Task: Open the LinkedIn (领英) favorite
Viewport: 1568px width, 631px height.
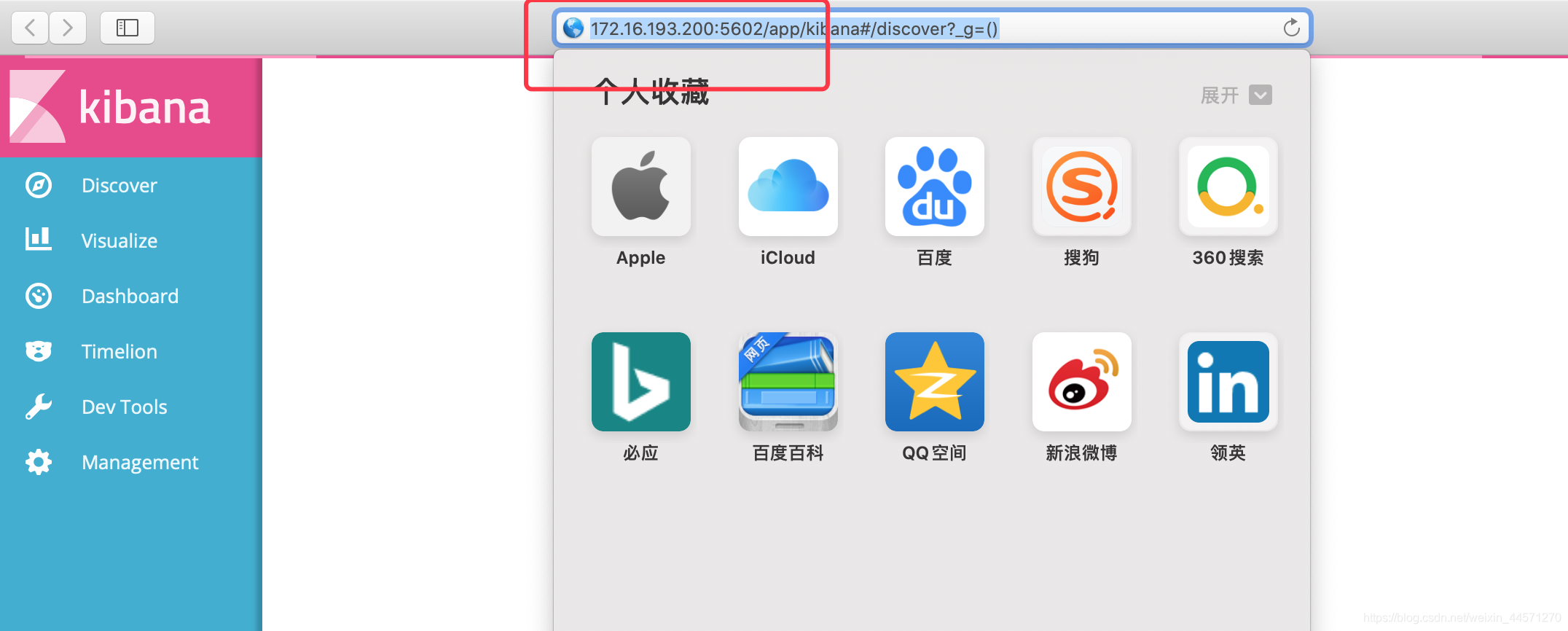Action: coord(1228,382)
